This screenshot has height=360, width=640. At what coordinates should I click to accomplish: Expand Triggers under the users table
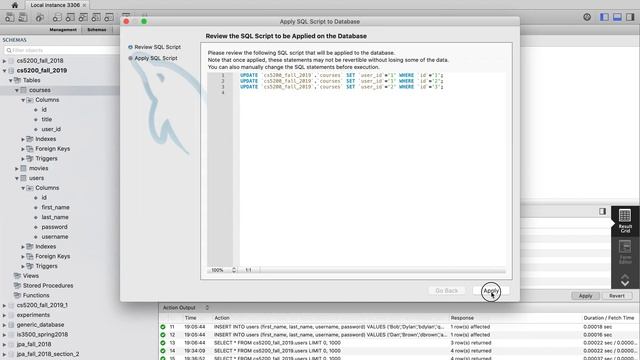click(23, 267)
